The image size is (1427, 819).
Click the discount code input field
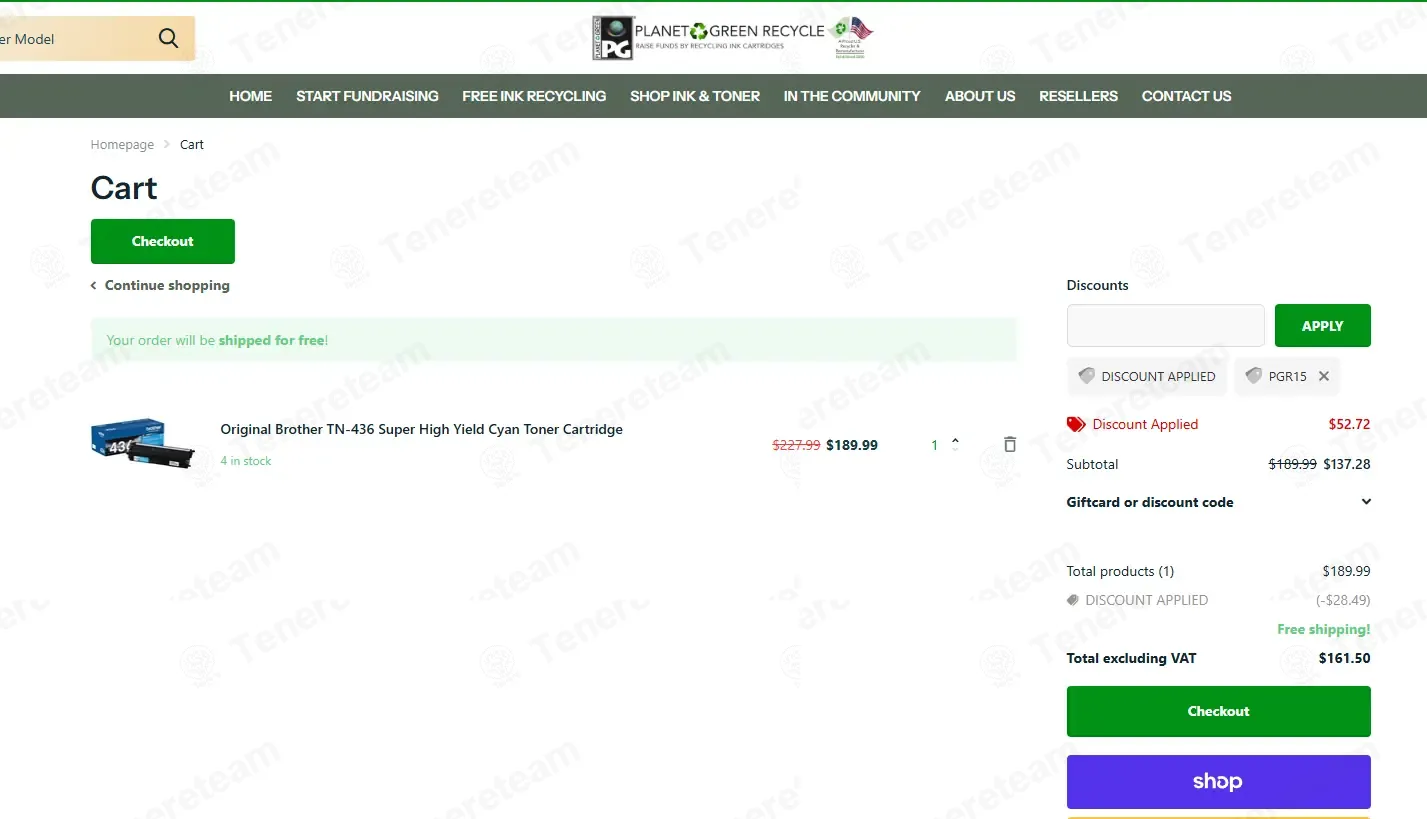pyautogui.click(x=1166, y=326)
